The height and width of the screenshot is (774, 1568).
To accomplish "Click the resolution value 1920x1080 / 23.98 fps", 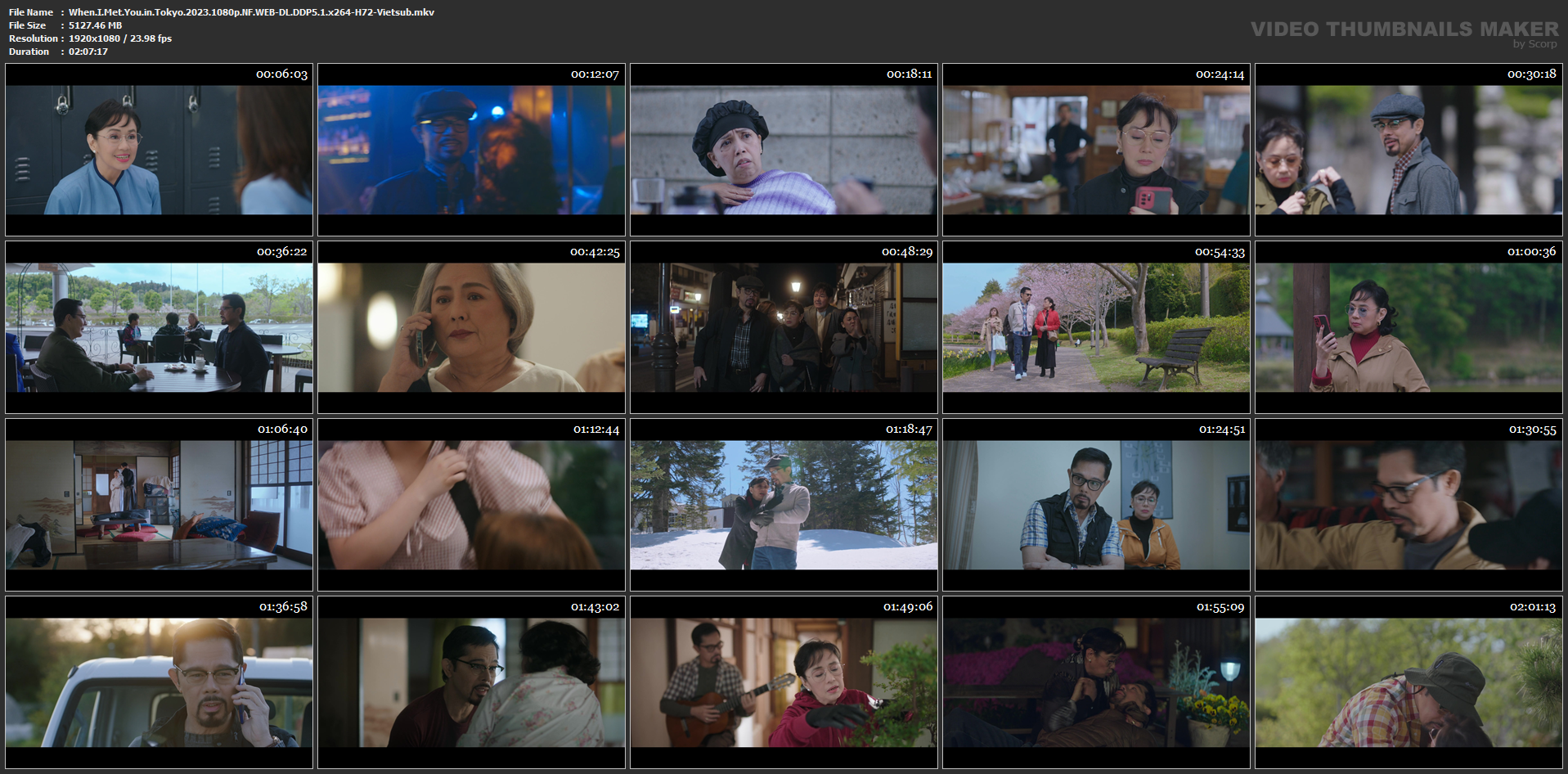I will (120, 38).
